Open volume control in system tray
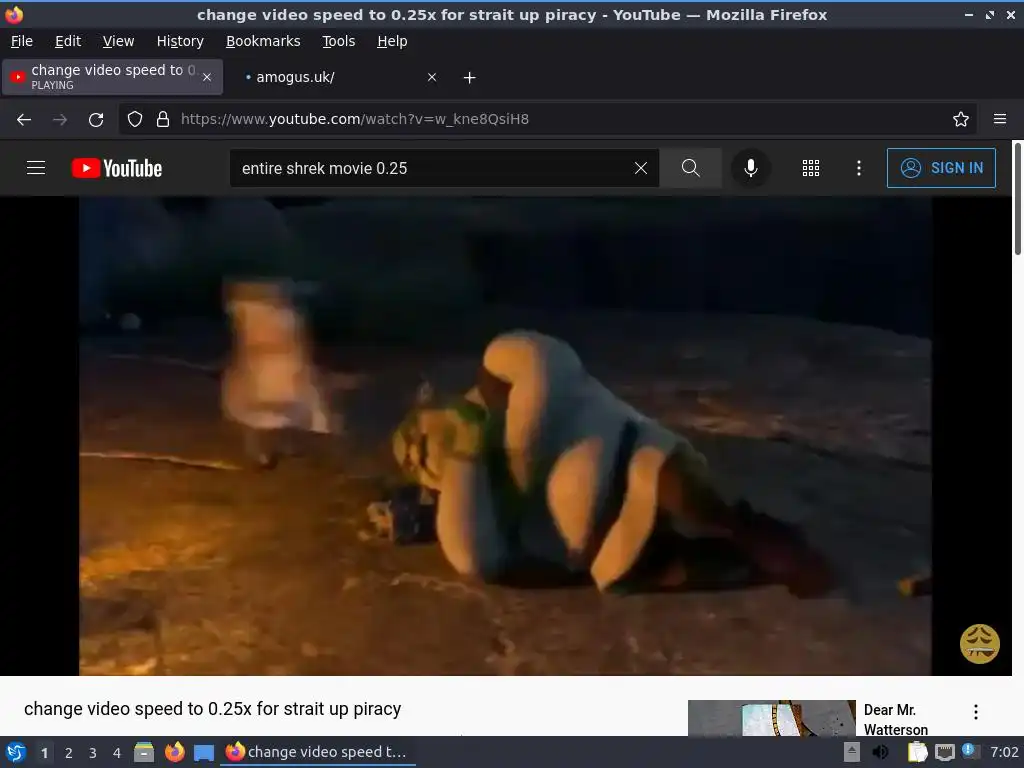 [x=880, y=752]
